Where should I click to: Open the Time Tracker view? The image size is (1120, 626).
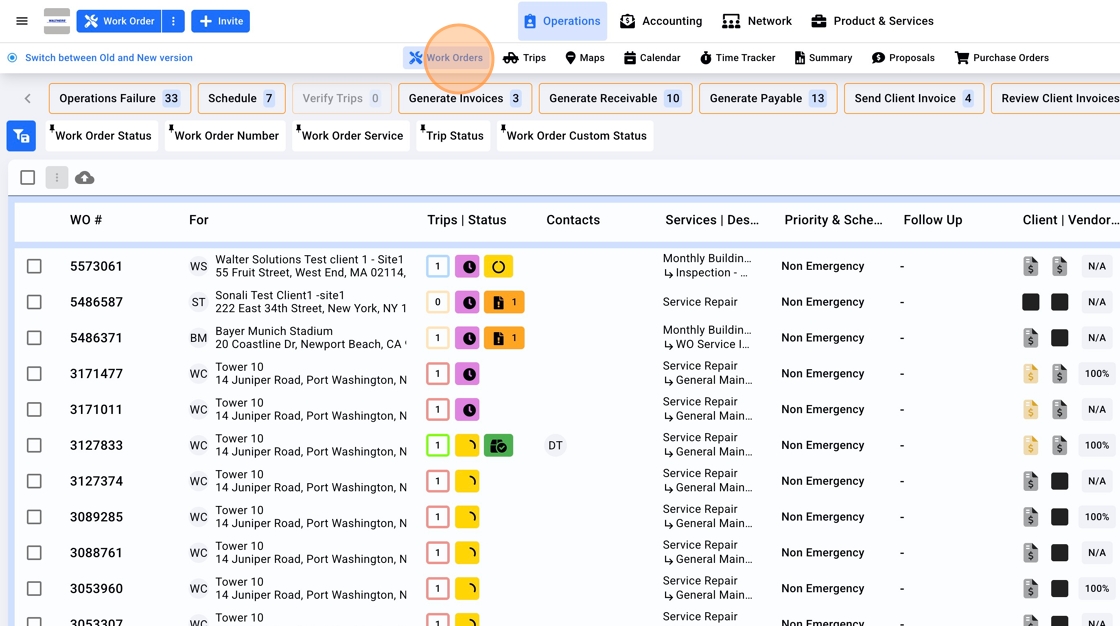[736, 58]
